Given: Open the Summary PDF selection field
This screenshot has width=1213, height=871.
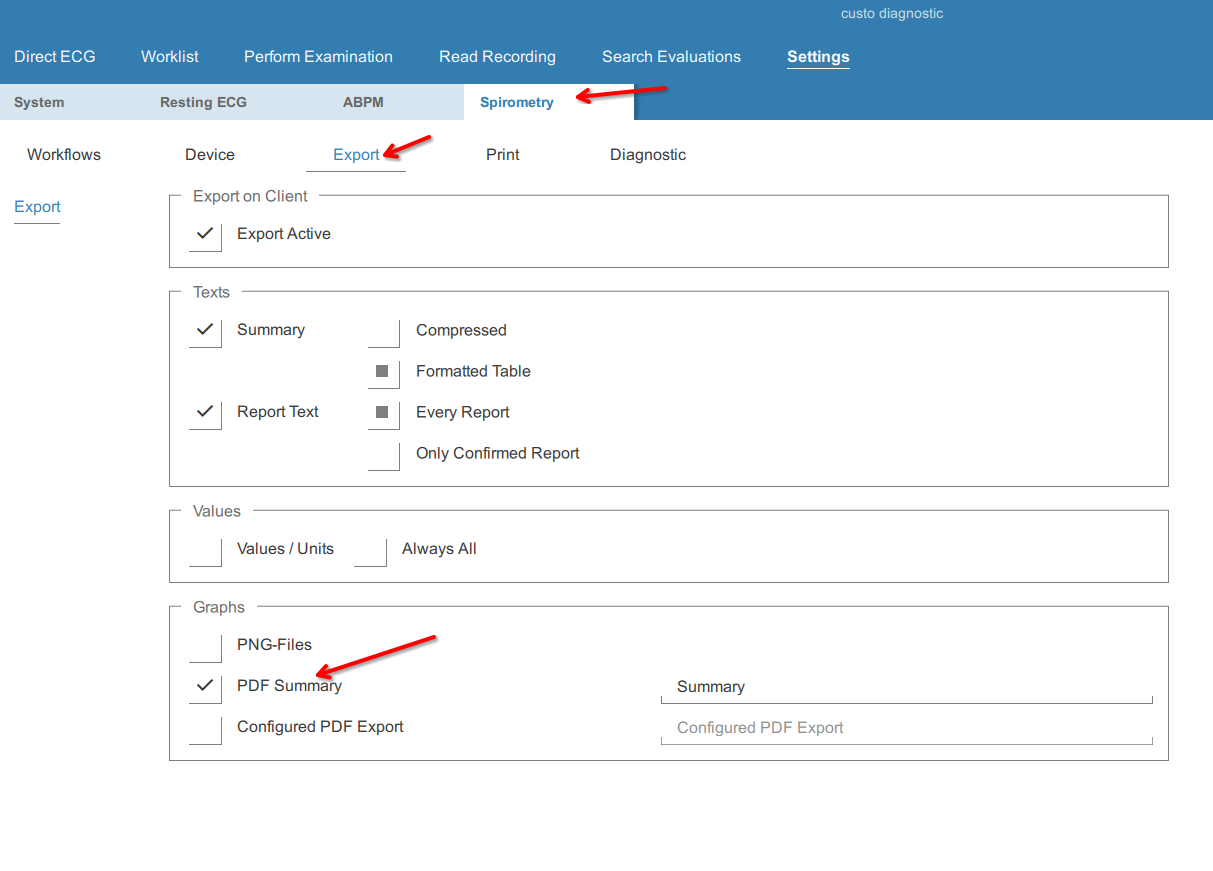Looking at the screenshot, I should pyautogui.click(x=905, y=687).
